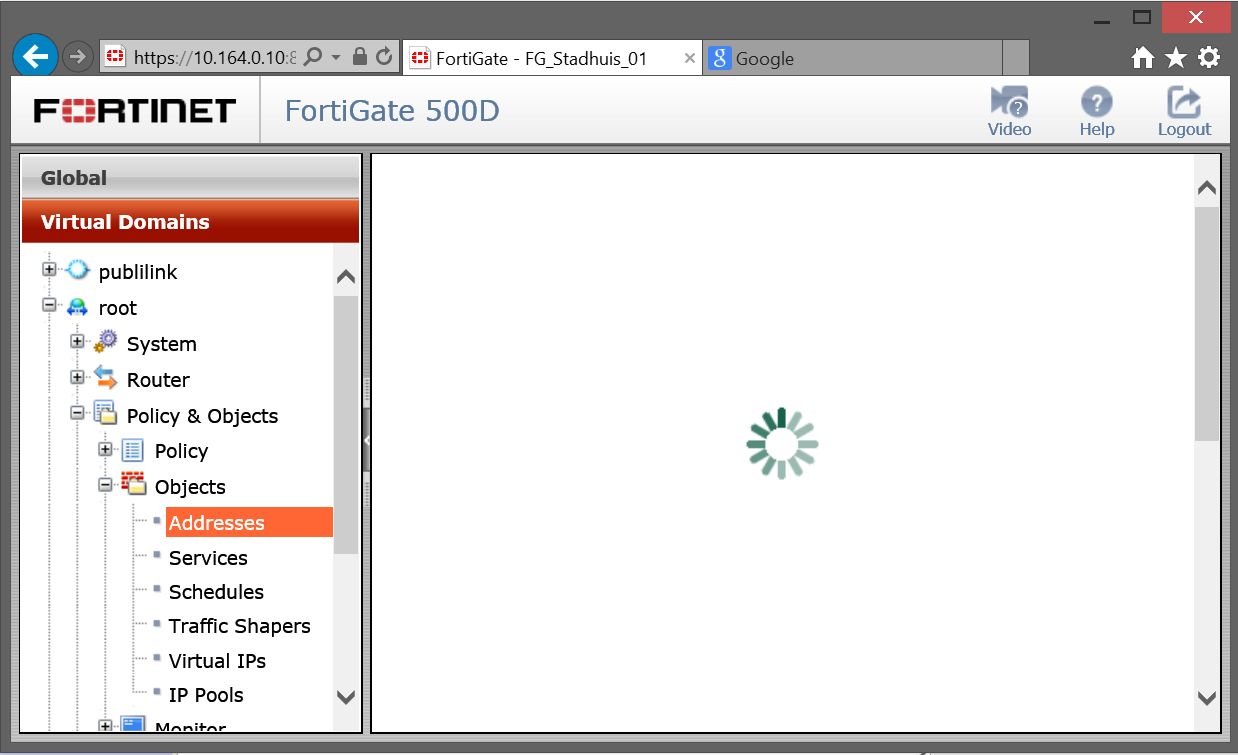Open the address bar dropdown arrow
Image resolution: width=1238 pixels, height=755 pixels.
336,57
